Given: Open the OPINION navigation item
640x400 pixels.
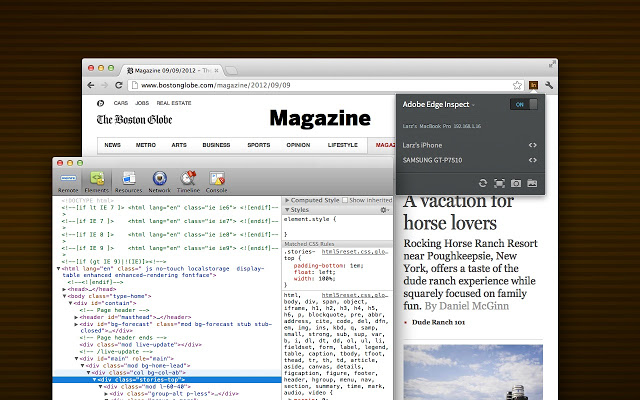Looking at the screenshot, I should (298, 145).
